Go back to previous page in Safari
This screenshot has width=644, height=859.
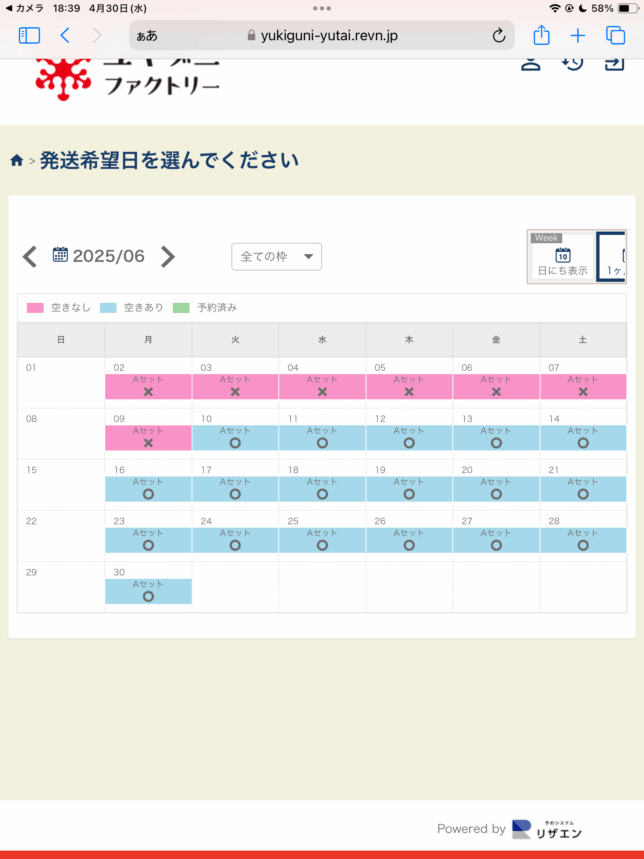(x=65, y=36)
